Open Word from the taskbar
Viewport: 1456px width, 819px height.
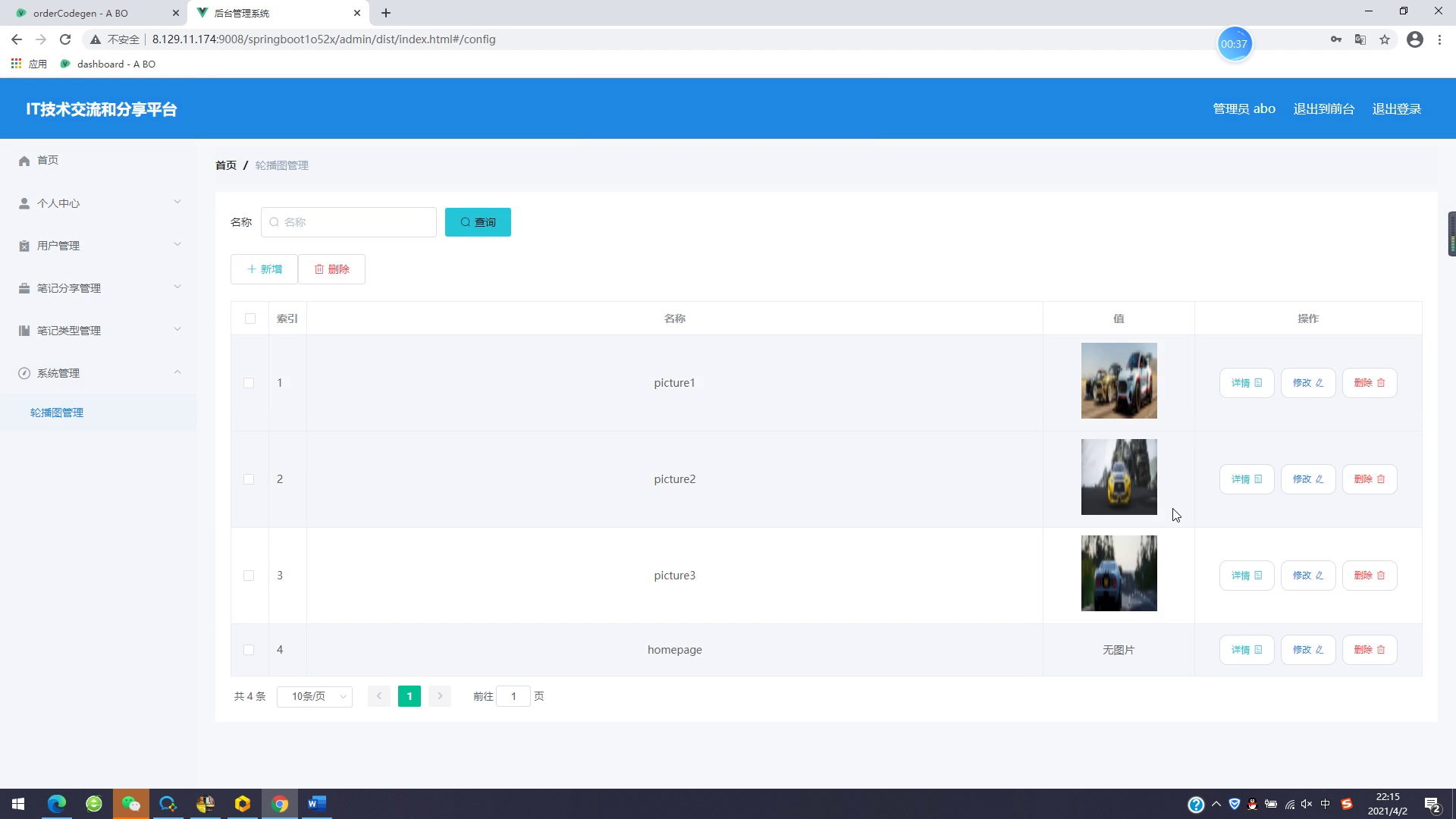317,804
